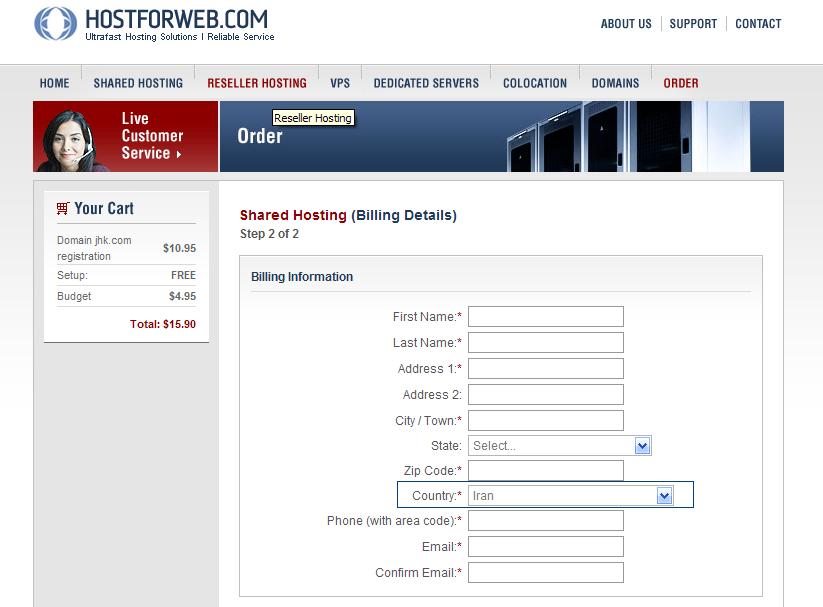Focus the City / Town field
This screenshot has height=607, width=823.
point(546,421)
